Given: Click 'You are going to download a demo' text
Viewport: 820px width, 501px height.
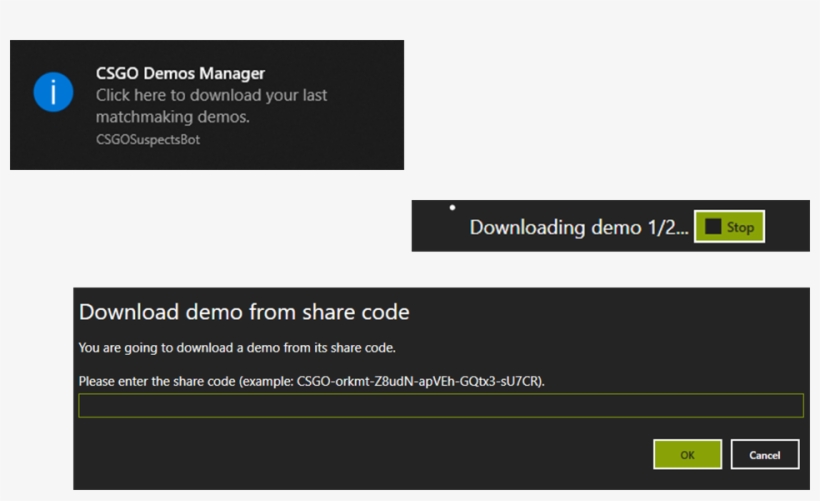Looking at the screenshot, I should tap(237, 348).
